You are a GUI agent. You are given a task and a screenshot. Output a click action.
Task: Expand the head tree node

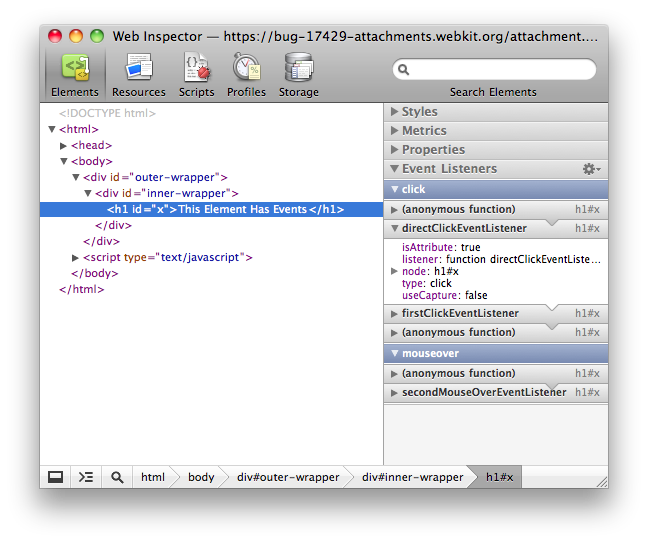click(63, 145)
